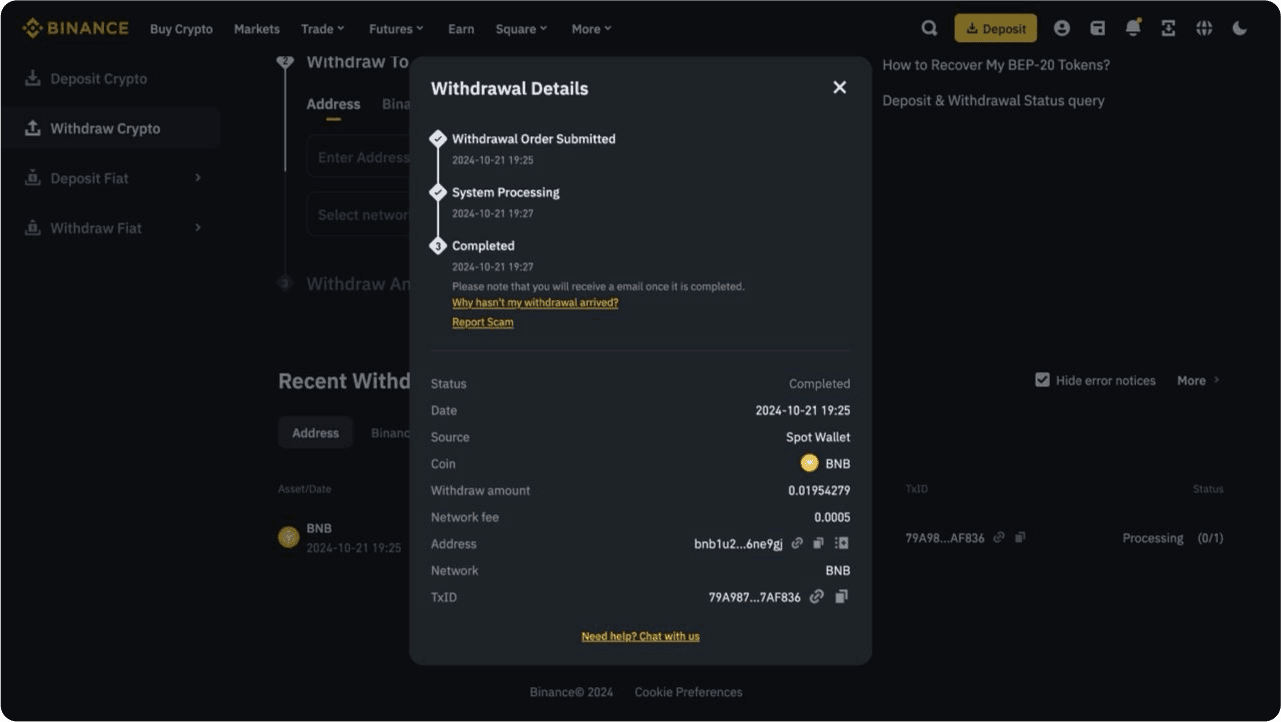This screenshot has height=722, width=1281.
Task: Select Address tab in Recent Withdrawals
Action: pyautogui.click(x=315, y=433)
